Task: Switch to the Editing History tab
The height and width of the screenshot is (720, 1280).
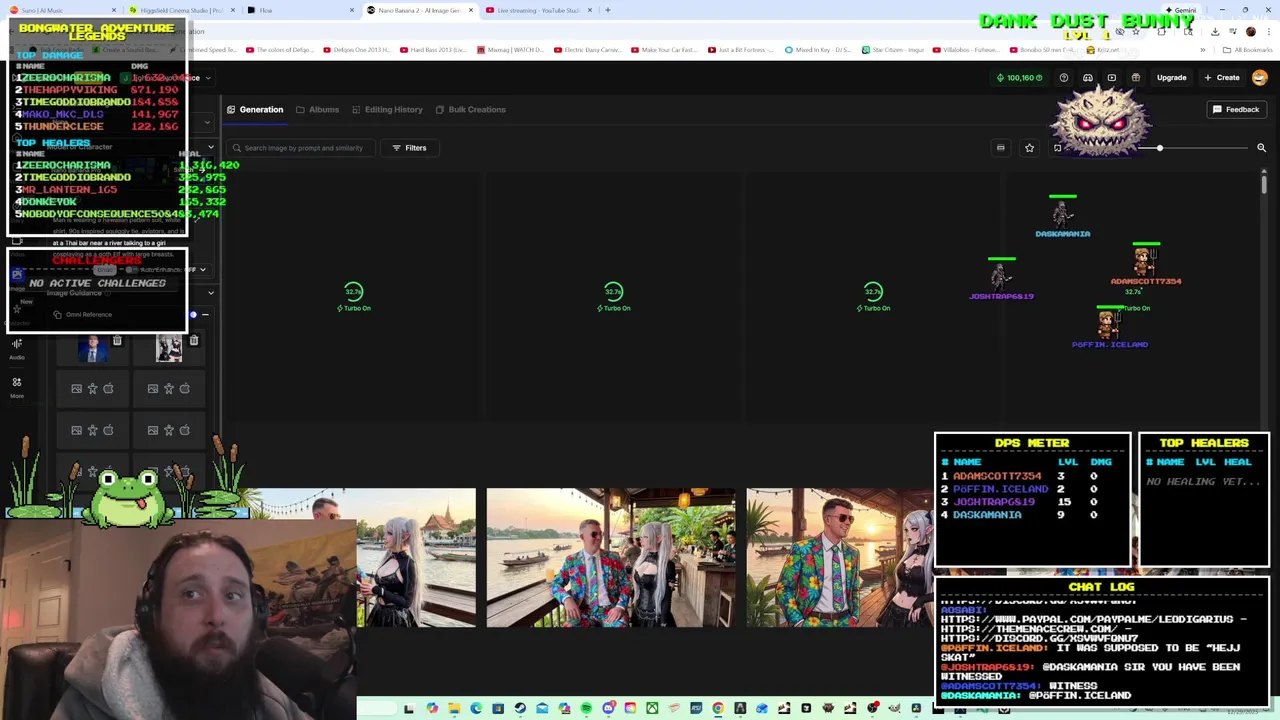Action: coord(387,109)
